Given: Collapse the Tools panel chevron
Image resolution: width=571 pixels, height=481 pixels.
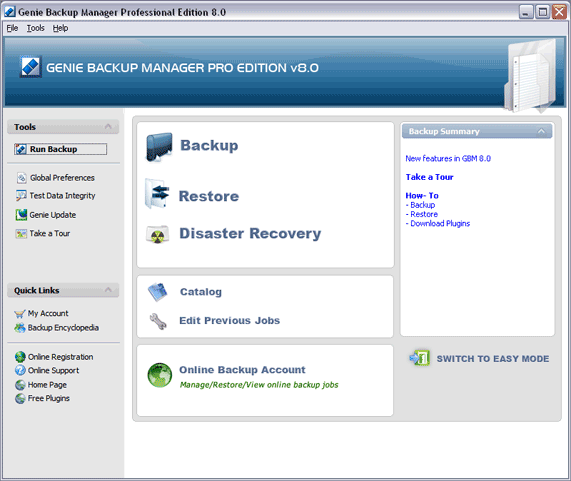Looking at the screenshot, I should click(108, 127).
